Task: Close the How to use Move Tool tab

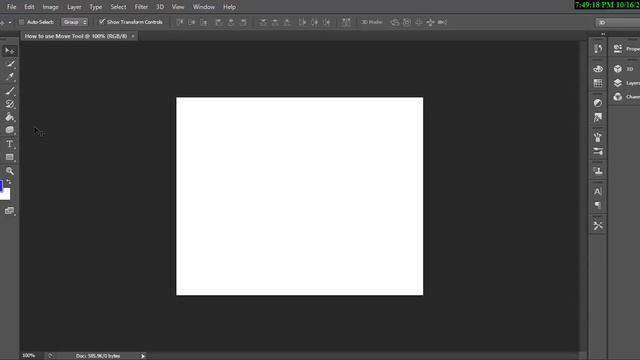Action: (x=133, y=36)
